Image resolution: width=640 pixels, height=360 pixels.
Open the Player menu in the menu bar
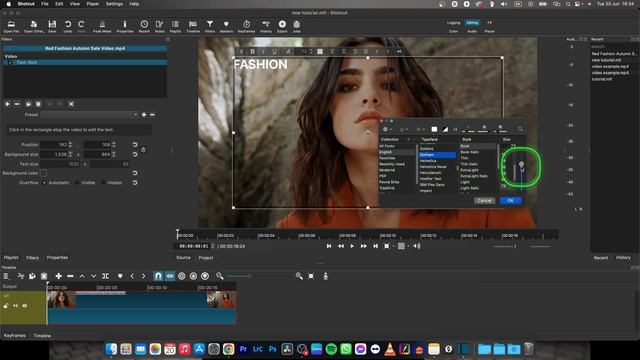(93, 4)
